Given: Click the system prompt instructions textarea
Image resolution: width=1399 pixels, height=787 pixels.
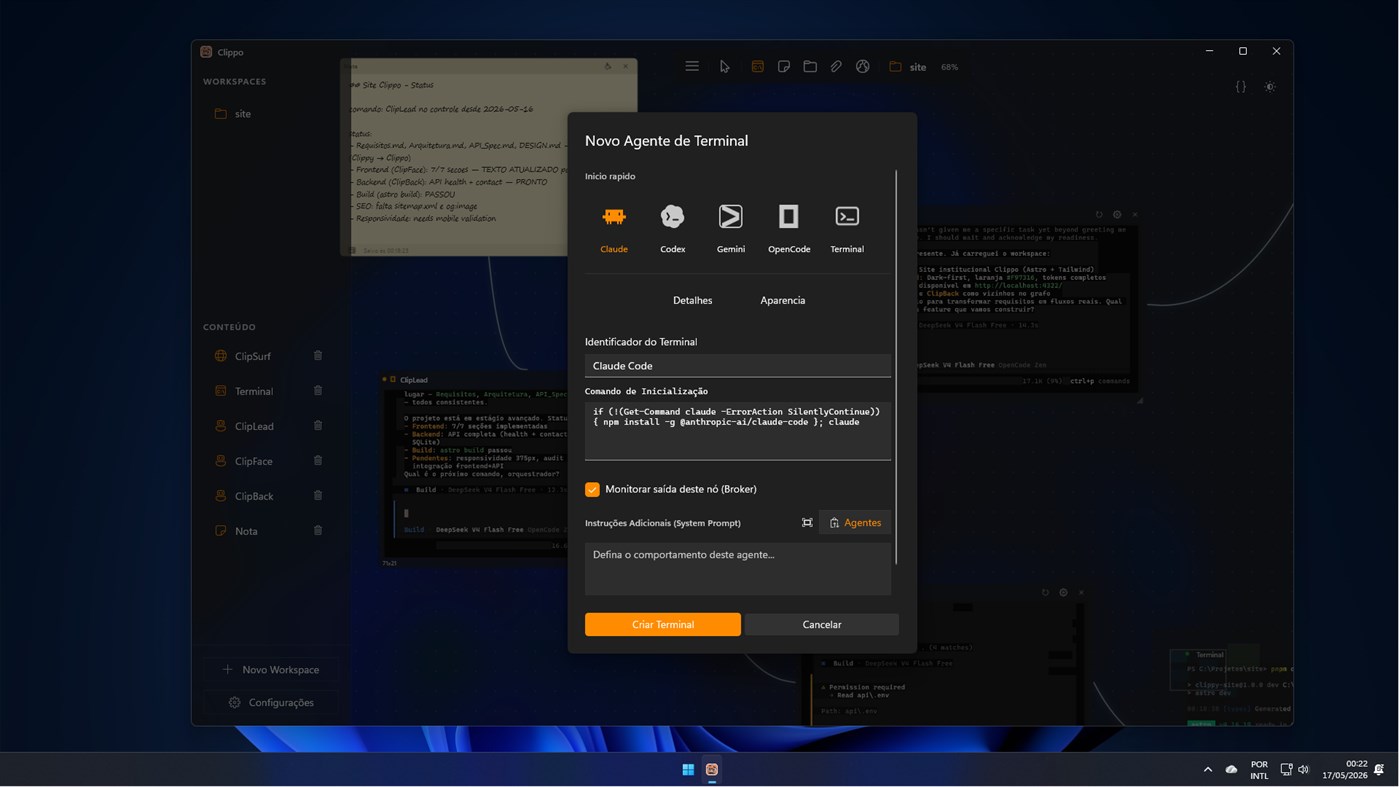Looking at the screenshot, I should pos(737,568).
